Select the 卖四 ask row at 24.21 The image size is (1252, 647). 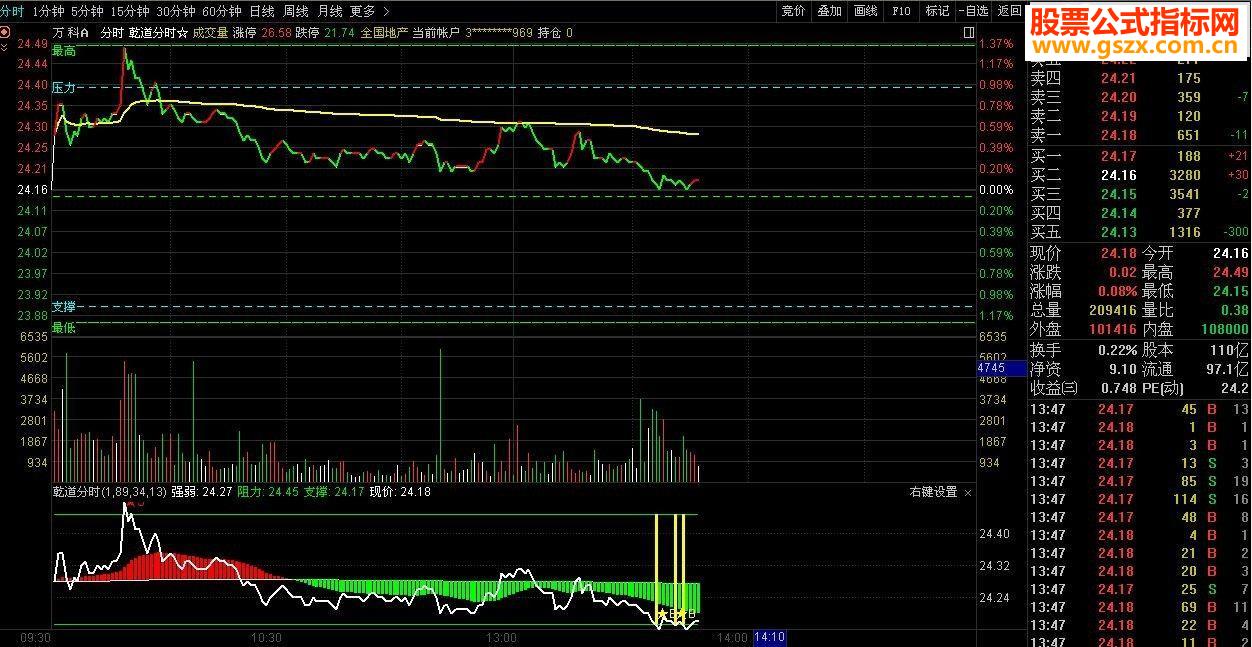click(1139, 78)
